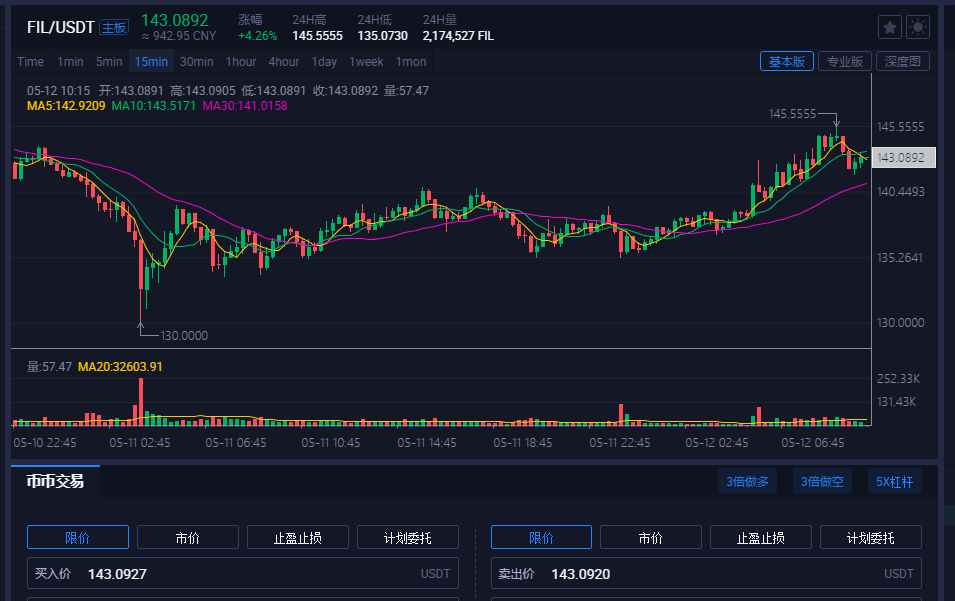
Task: Select the 145.5555 peak price marker on chart
Action: 793,114
